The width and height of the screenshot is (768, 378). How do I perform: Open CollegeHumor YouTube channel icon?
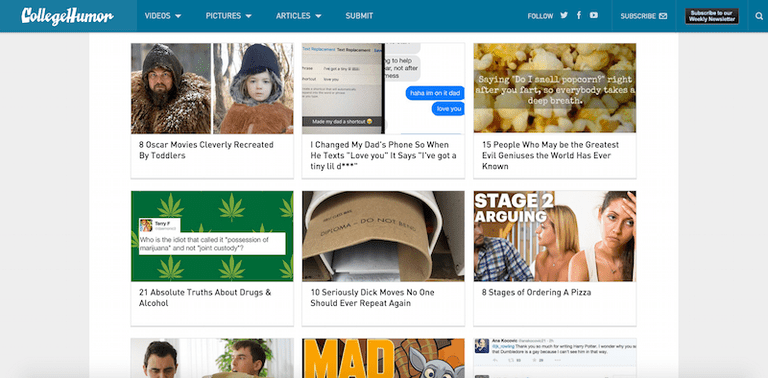point(594,15)
